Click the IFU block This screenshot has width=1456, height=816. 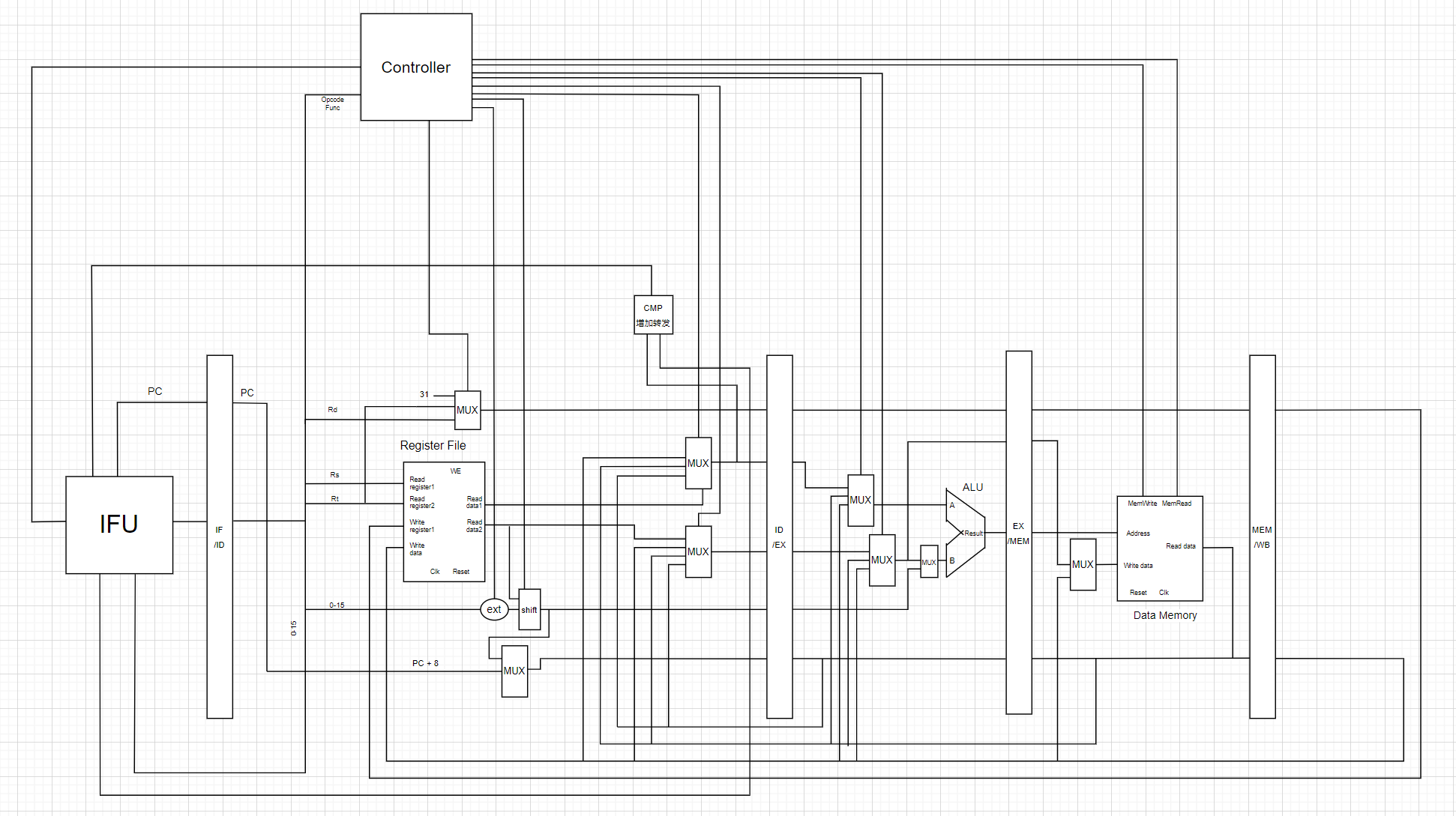click(x=119, y=525)
